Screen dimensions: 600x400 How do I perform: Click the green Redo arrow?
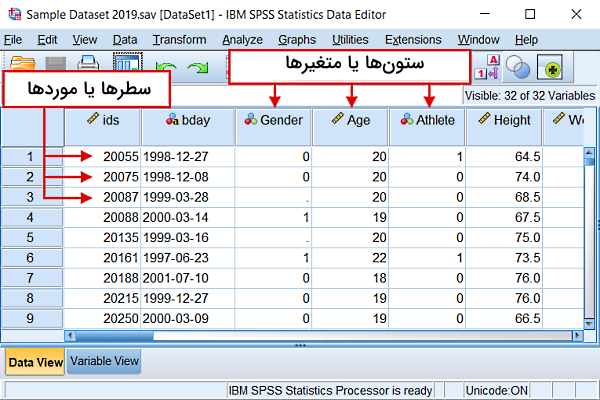(x=198, y=68)
